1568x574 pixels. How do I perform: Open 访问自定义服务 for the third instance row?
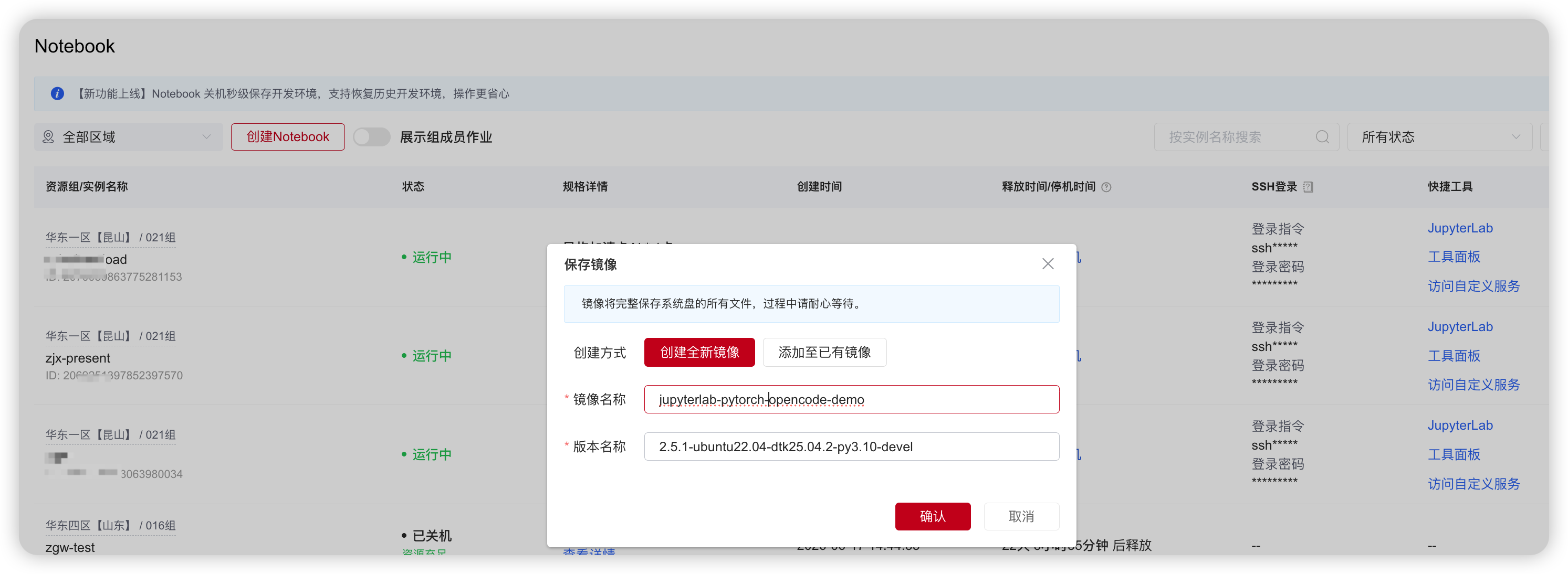1473,484
